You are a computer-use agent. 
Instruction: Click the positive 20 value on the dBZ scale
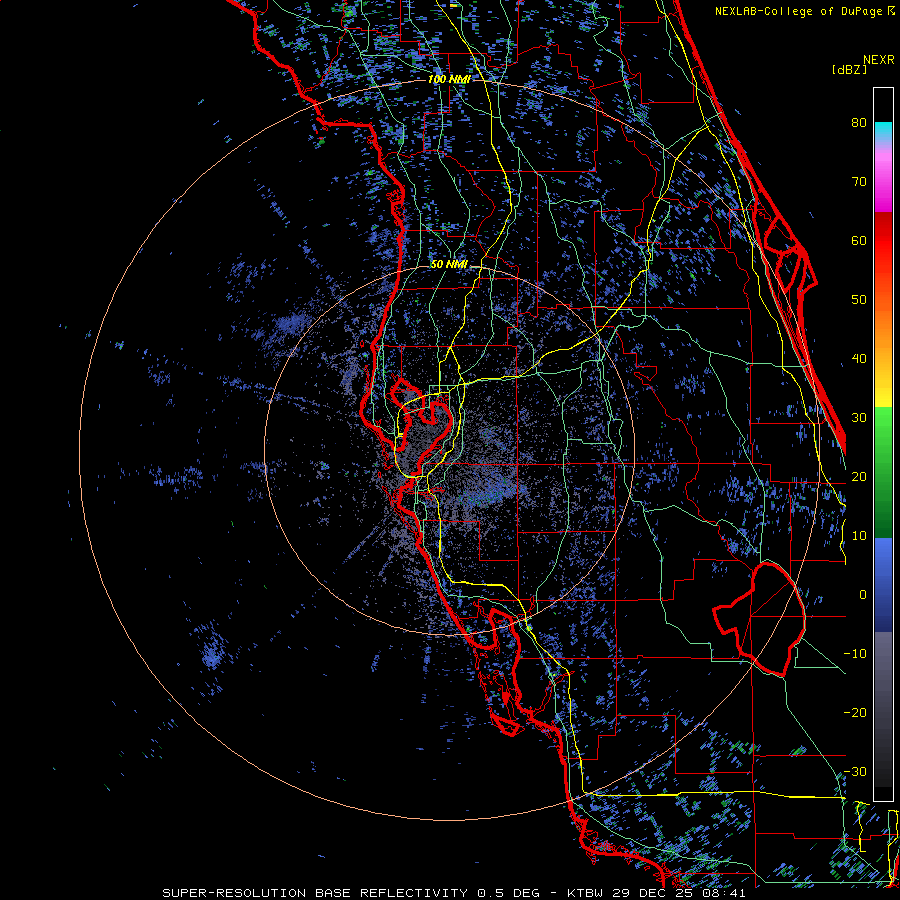[x=859, y=476]
